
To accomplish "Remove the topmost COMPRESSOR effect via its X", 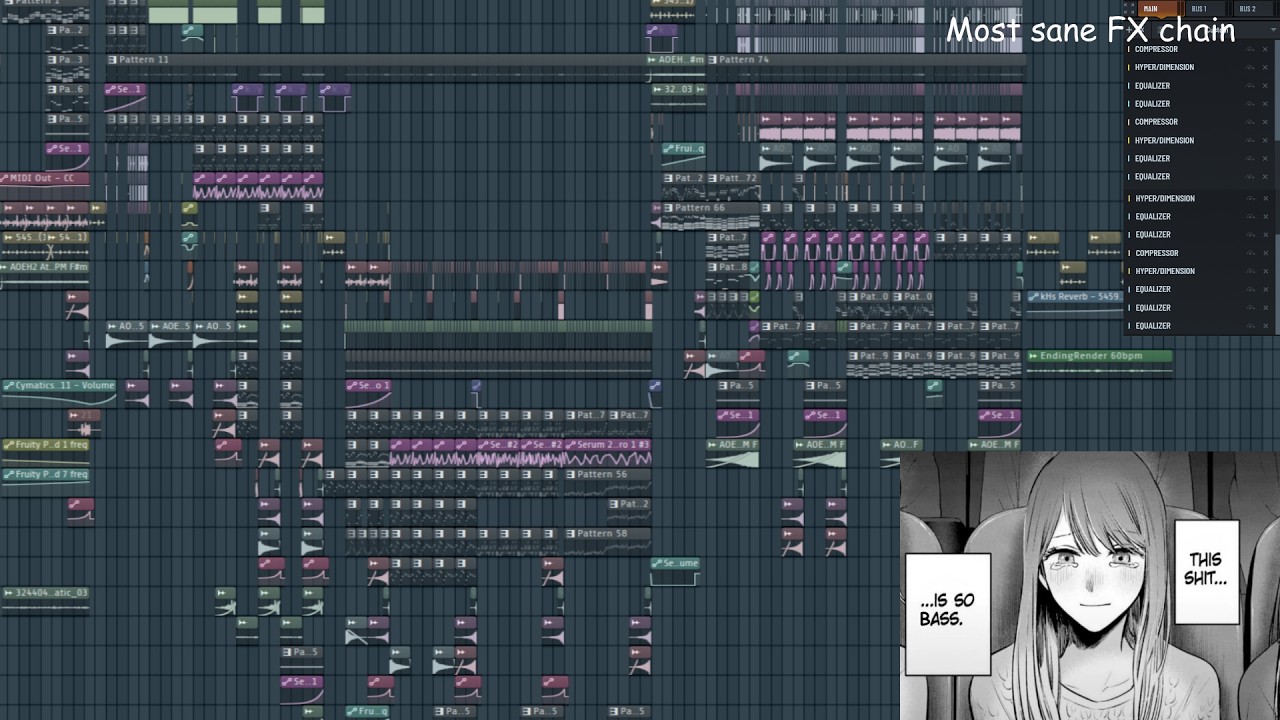I will point(1266,49).
